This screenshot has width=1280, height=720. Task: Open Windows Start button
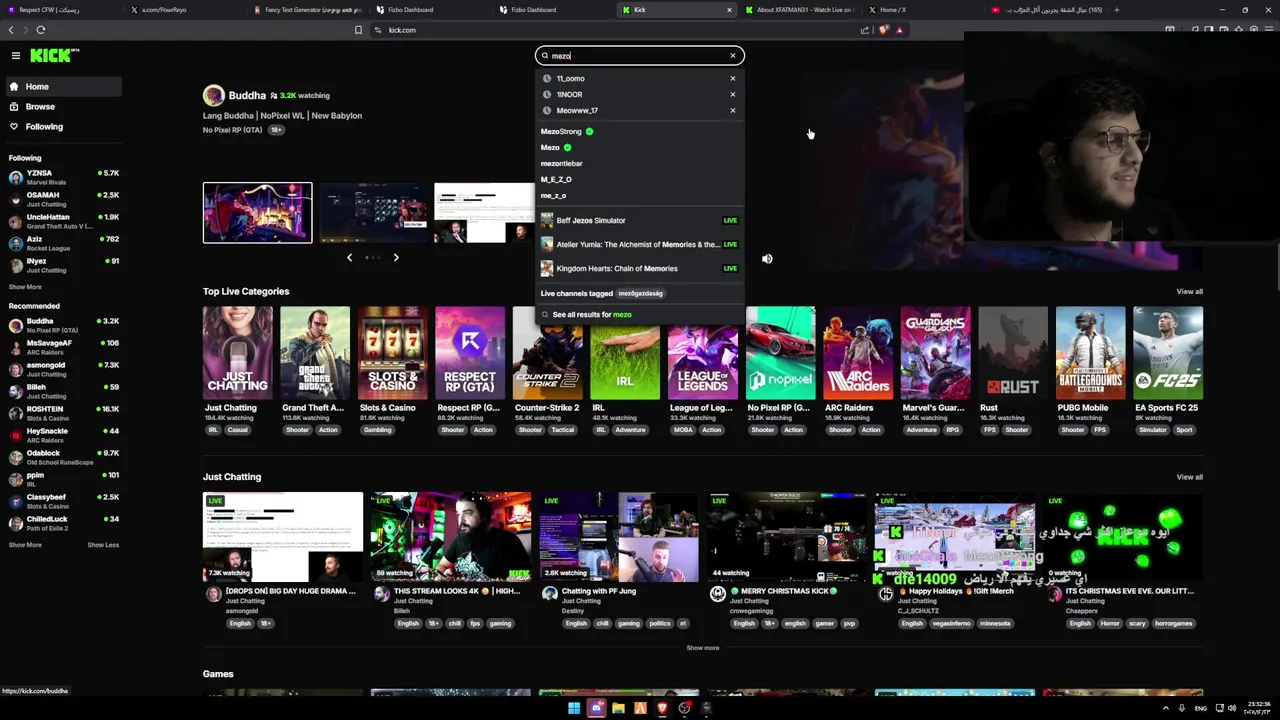pyautogui.click(x=574, y=708)
